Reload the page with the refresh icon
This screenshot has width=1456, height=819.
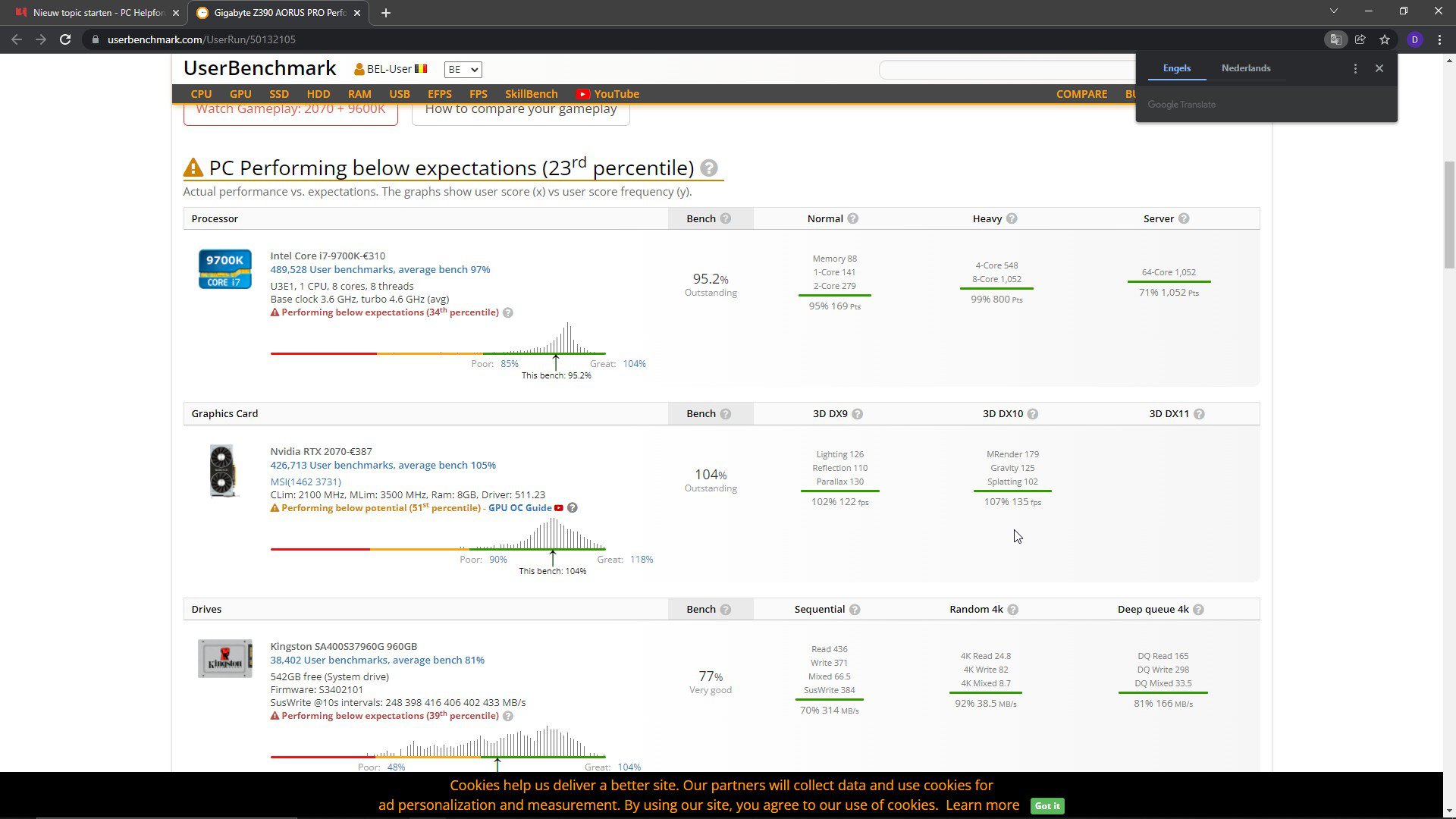(x=65, y=39)
